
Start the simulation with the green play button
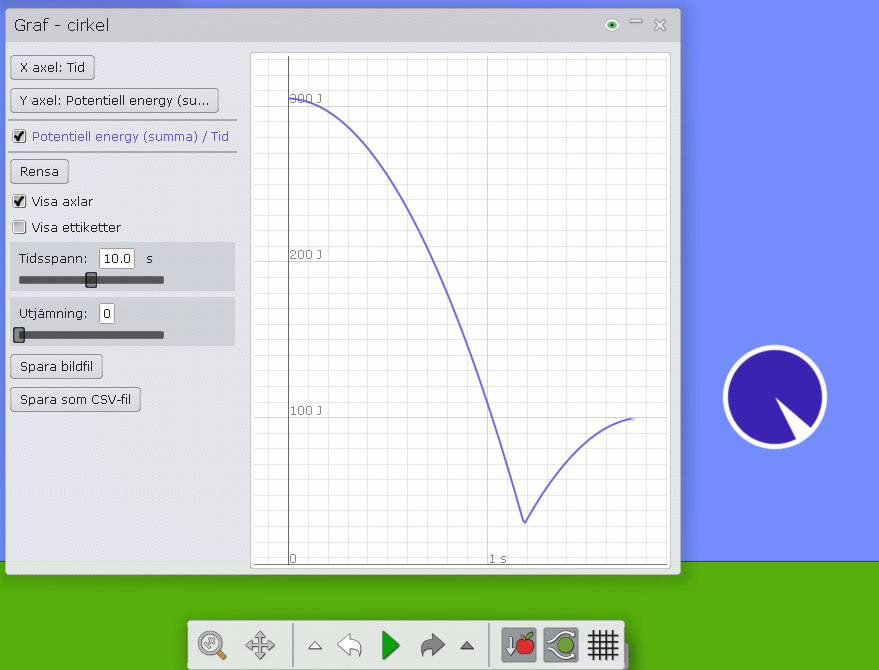pos(390,645)
